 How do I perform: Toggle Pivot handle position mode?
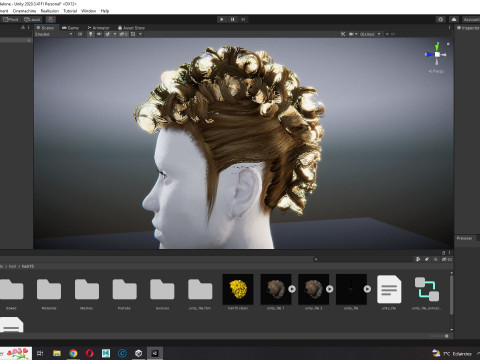[x=10, y=19]
